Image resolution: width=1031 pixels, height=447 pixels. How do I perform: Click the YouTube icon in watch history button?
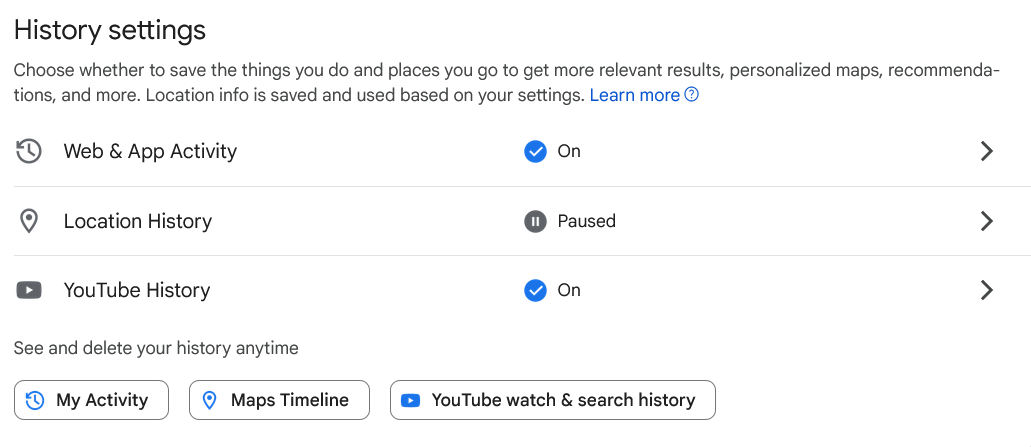(410, 400)
